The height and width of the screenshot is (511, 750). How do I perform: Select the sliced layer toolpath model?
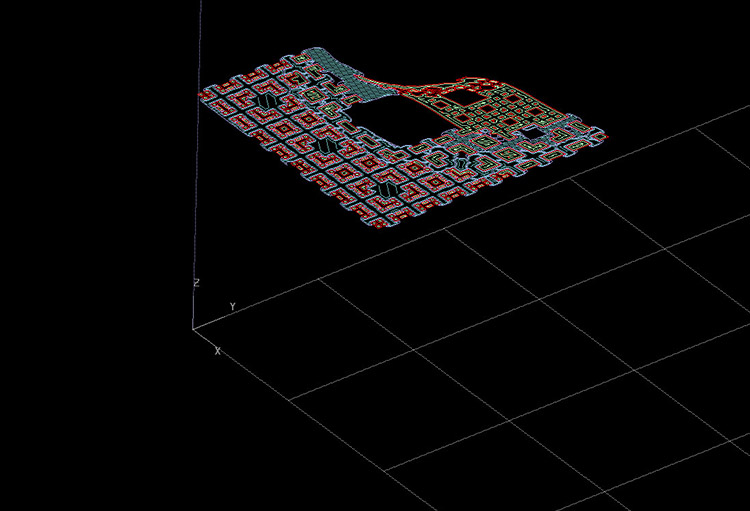(403, 138)
